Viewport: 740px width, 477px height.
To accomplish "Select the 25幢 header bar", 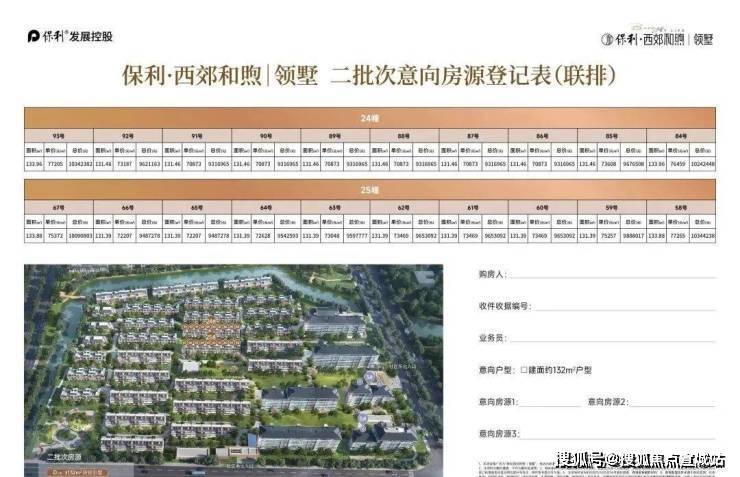I will (x=370, y=189).
